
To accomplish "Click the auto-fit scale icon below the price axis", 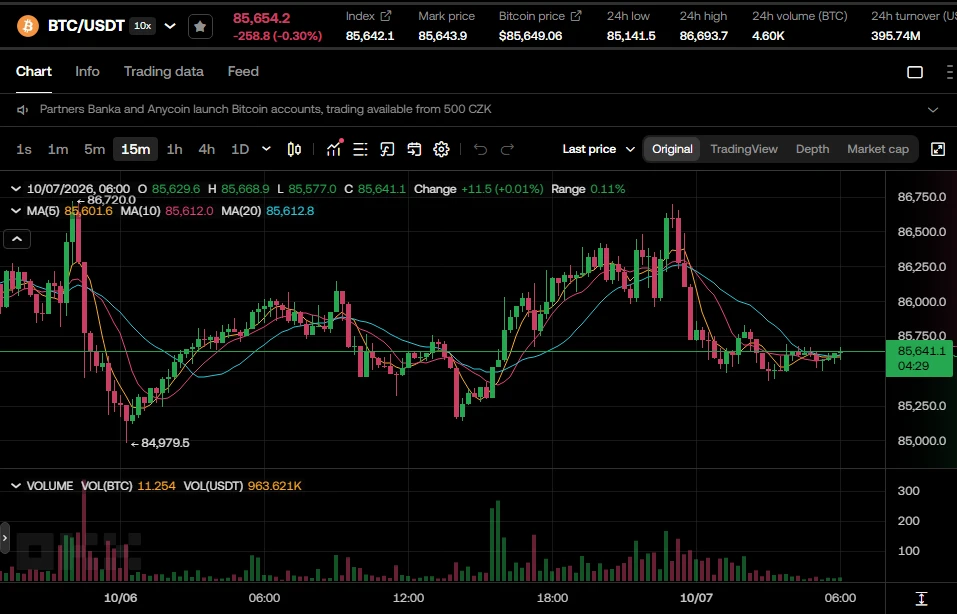I will 922,598.
